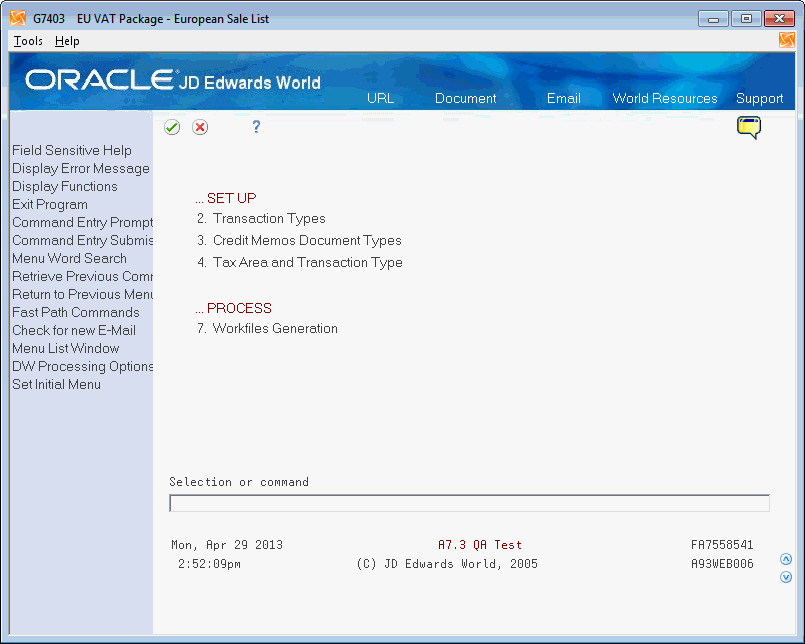Click the Document banner link
Viewport: 805px width, 644px height.
click(x=466, y=98)
